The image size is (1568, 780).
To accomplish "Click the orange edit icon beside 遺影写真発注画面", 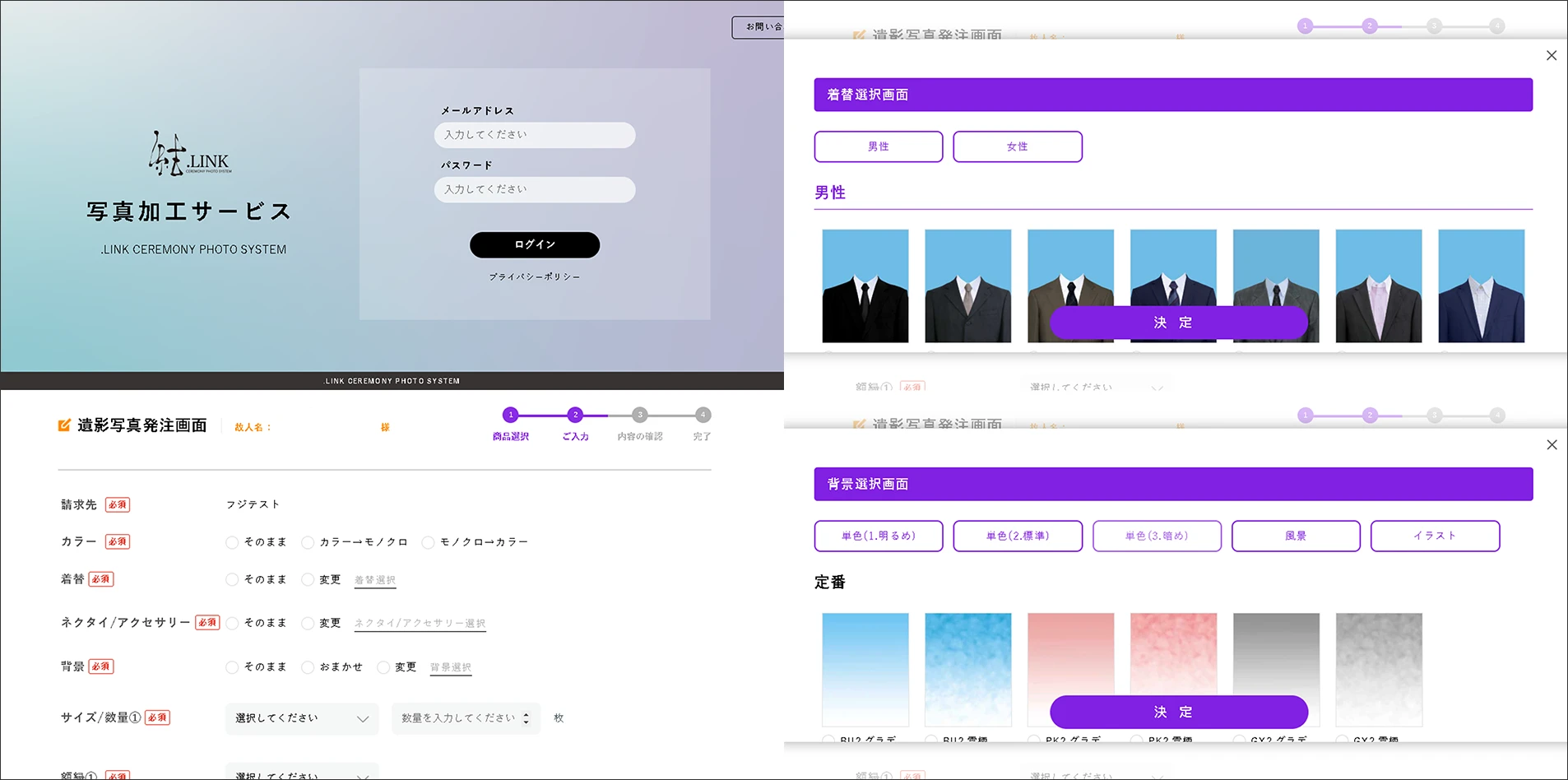I will (x=64, y=425).
